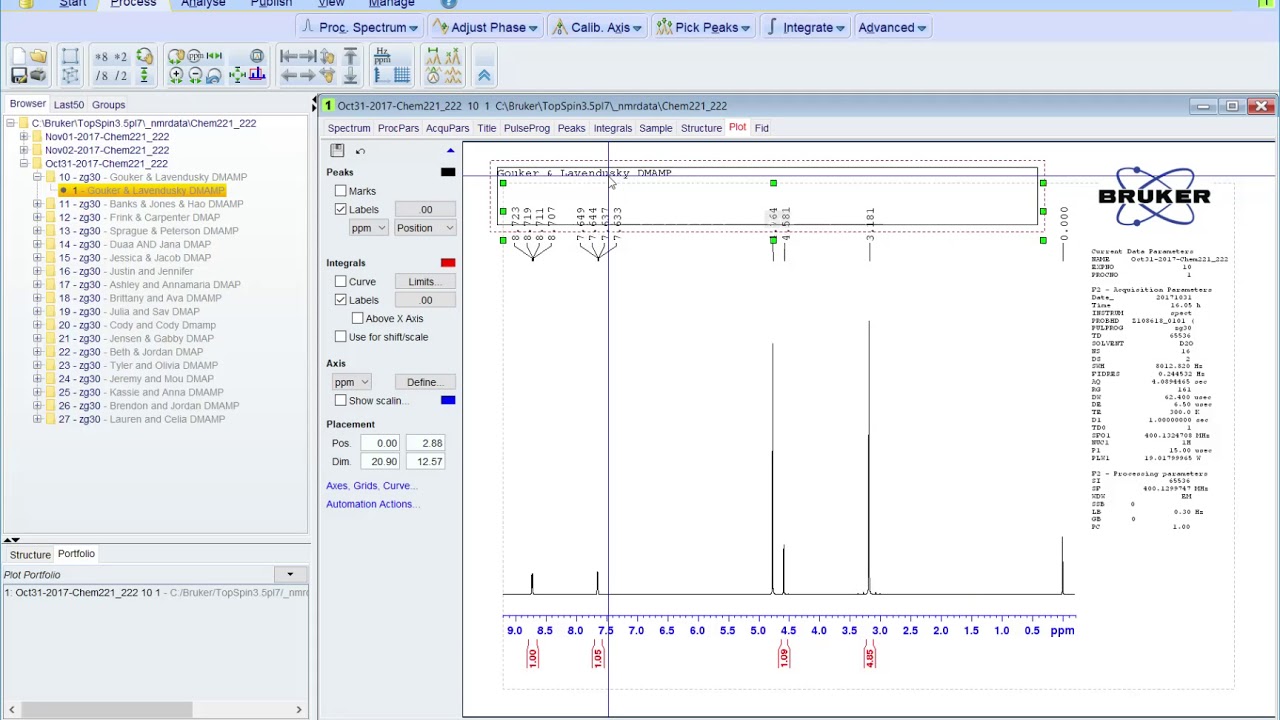1280x720 pixels.
Task: Open the Axis ppm unit dropdown
Action: point(351,382)
